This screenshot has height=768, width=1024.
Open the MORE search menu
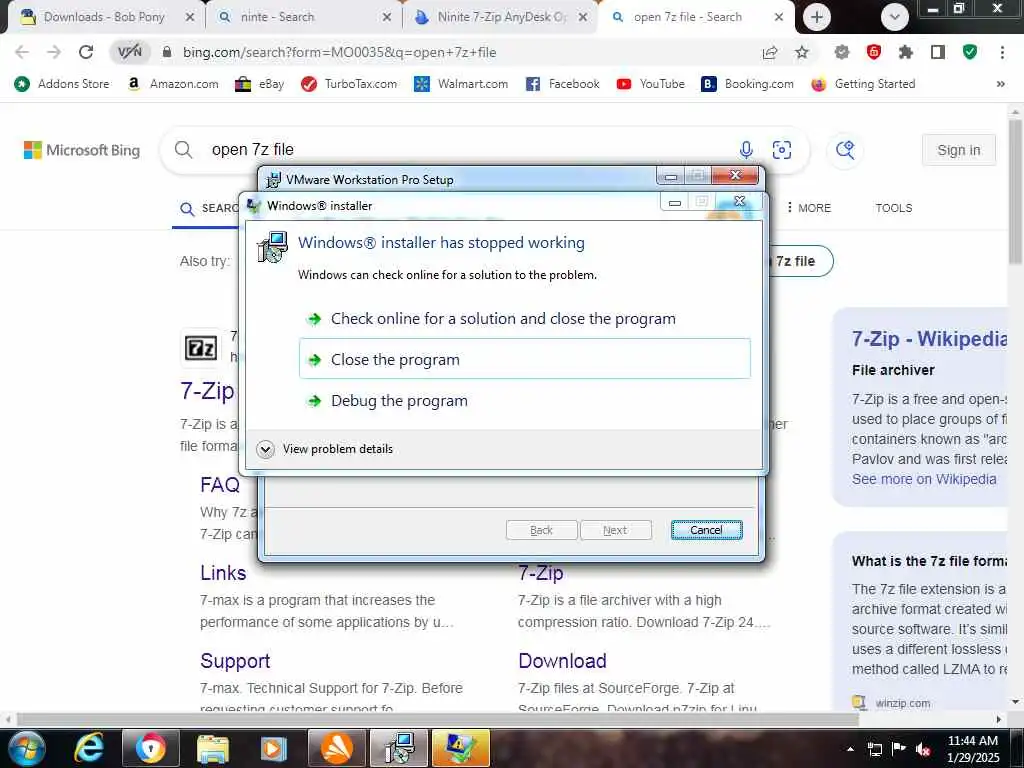coord(808,208)
